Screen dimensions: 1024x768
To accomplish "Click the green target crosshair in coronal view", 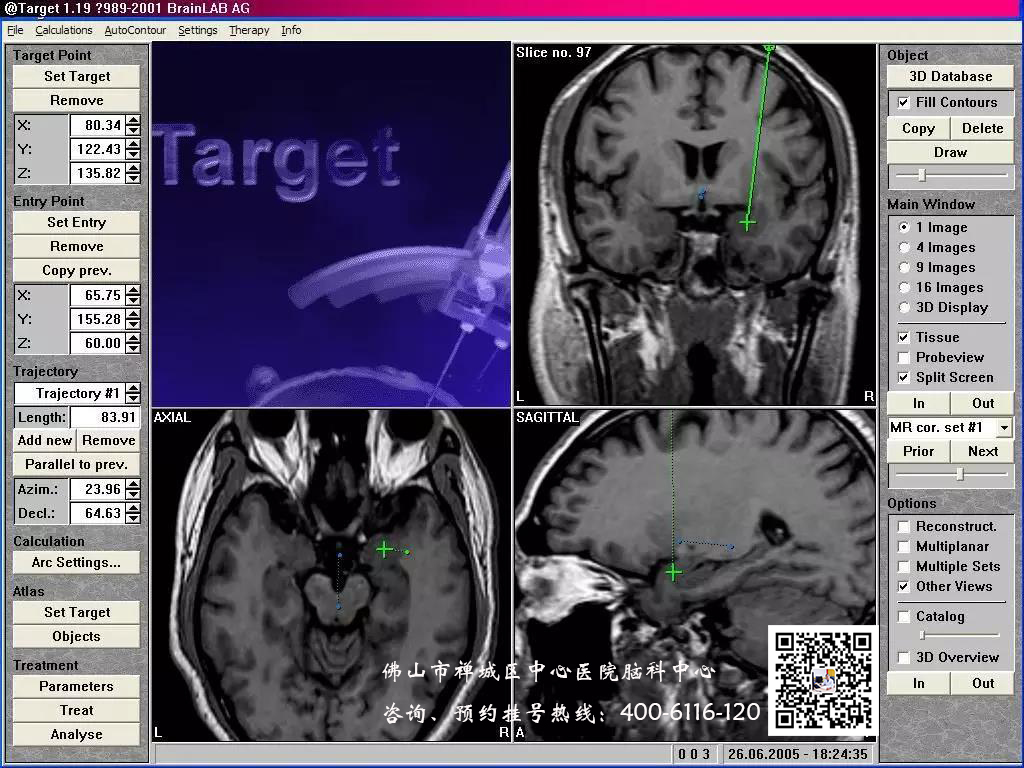I will pyautogui.click(x=747, y=222).
